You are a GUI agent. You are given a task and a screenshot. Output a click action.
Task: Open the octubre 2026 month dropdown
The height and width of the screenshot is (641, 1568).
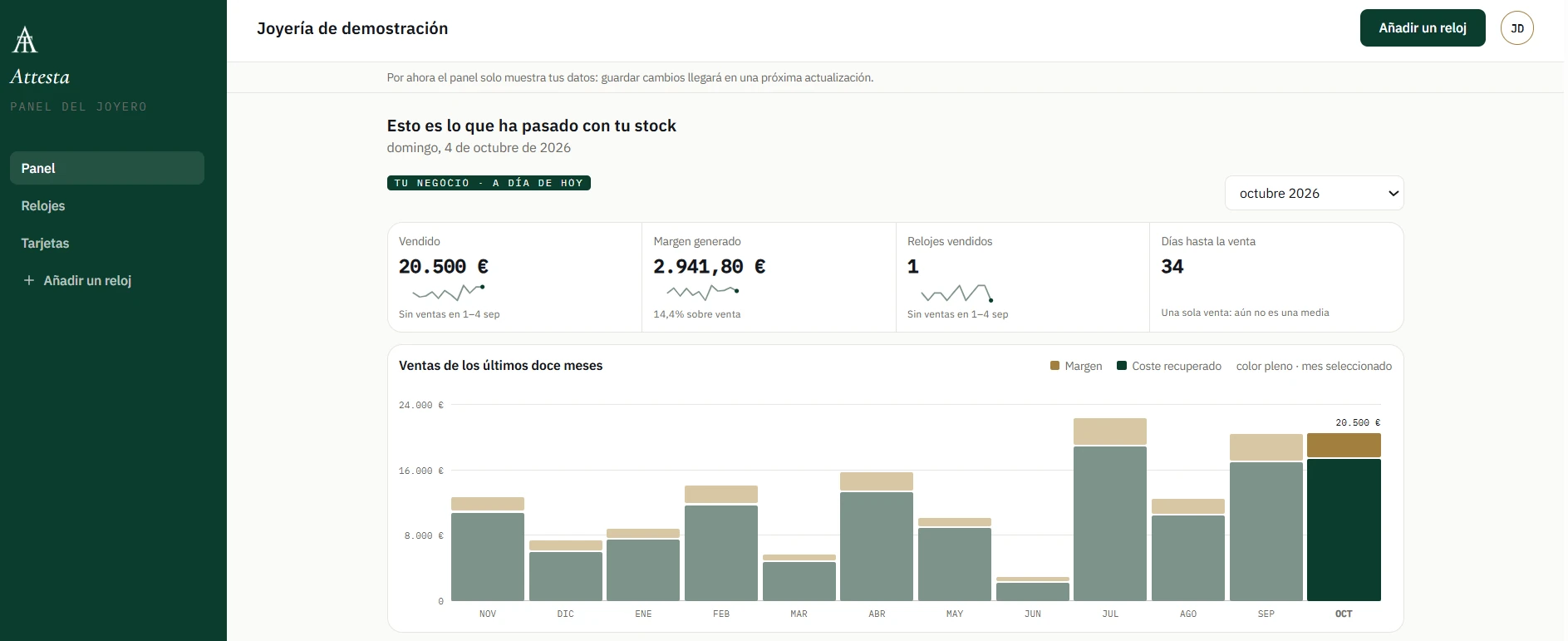click(1314, 193)
